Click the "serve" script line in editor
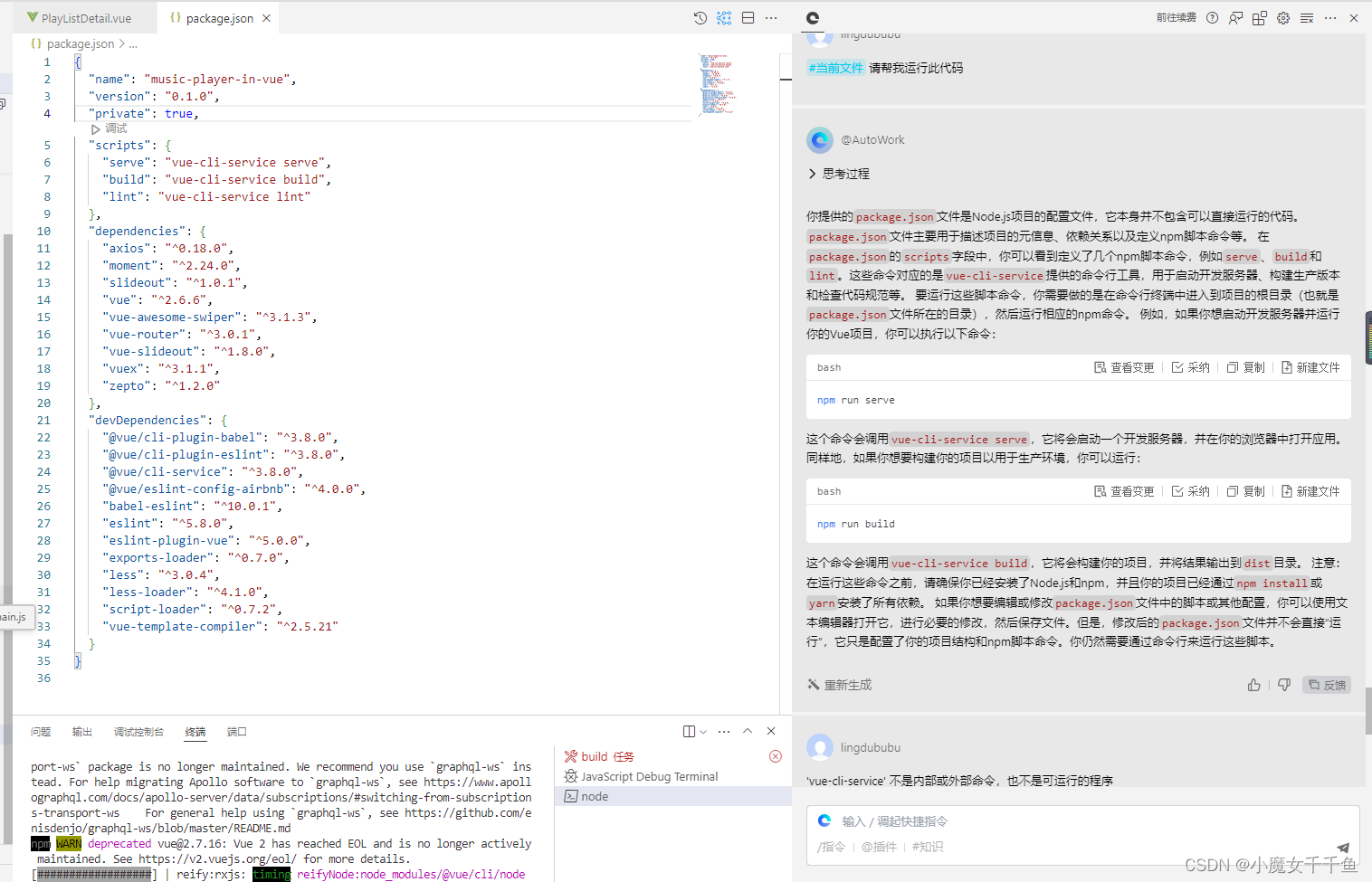This screenshot has width=1372, height=882. pos(216,163)
